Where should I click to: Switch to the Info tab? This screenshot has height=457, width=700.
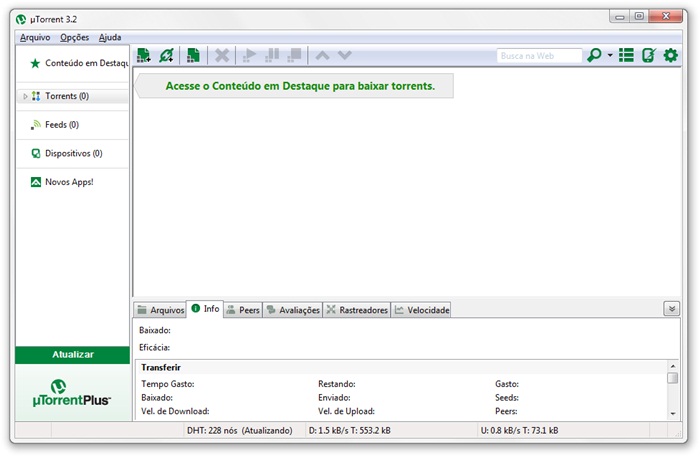coord(205,308)
